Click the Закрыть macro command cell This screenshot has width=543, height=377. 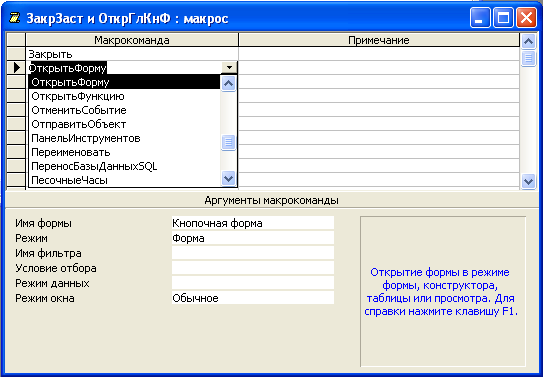(132, 54)
